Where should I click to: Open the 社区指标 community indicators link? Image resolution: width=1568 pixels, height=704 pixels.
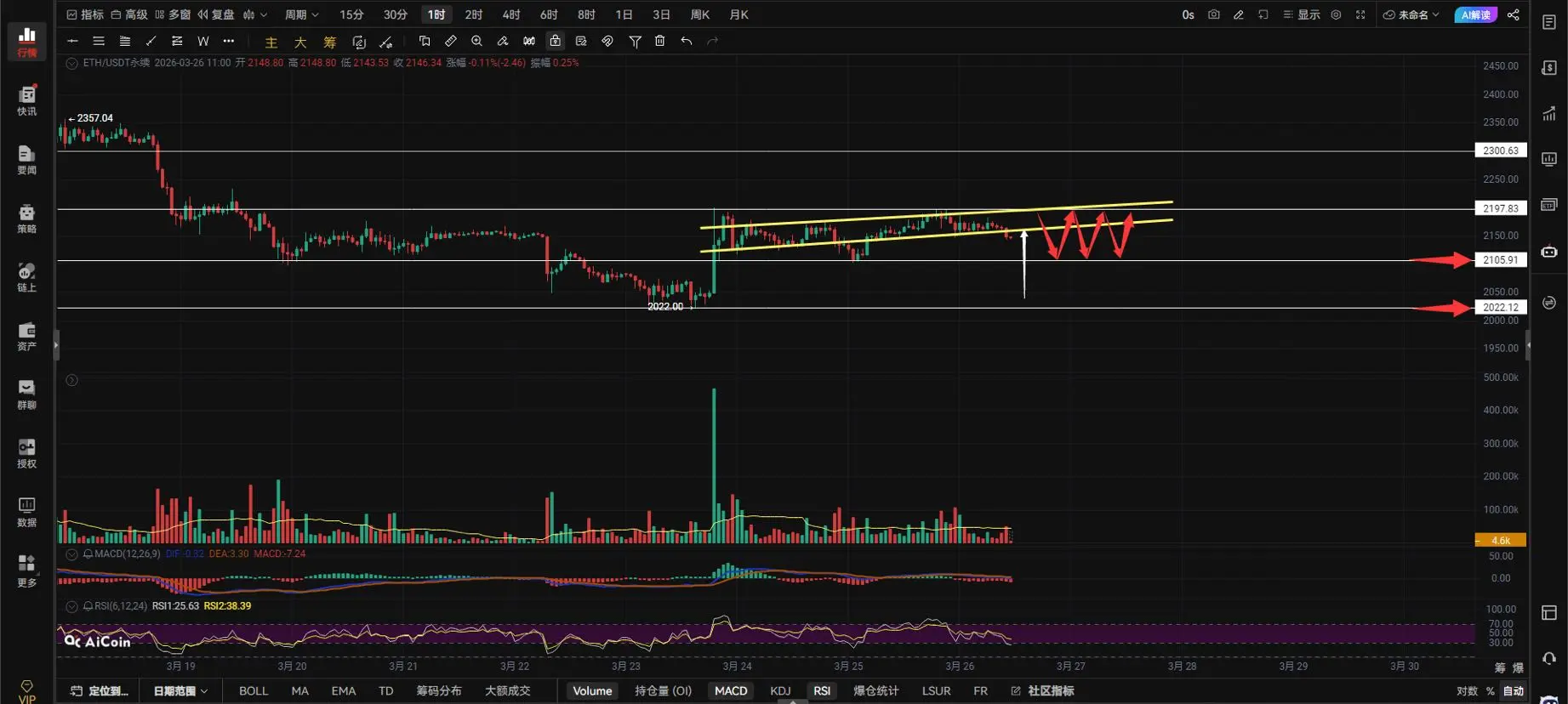pyautogui.click(x=1042, y=690)
